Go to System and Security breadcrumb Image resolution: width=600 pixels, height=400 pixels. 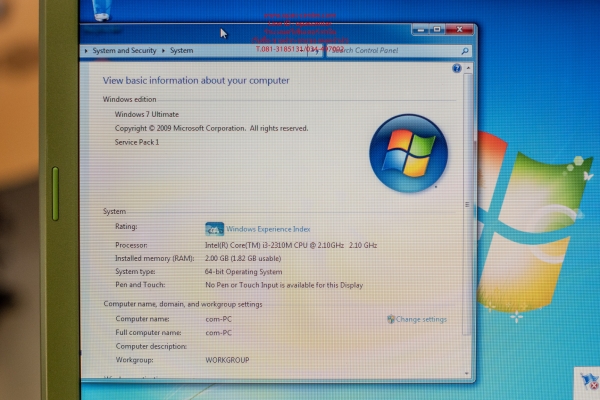(x=124, y=51)
